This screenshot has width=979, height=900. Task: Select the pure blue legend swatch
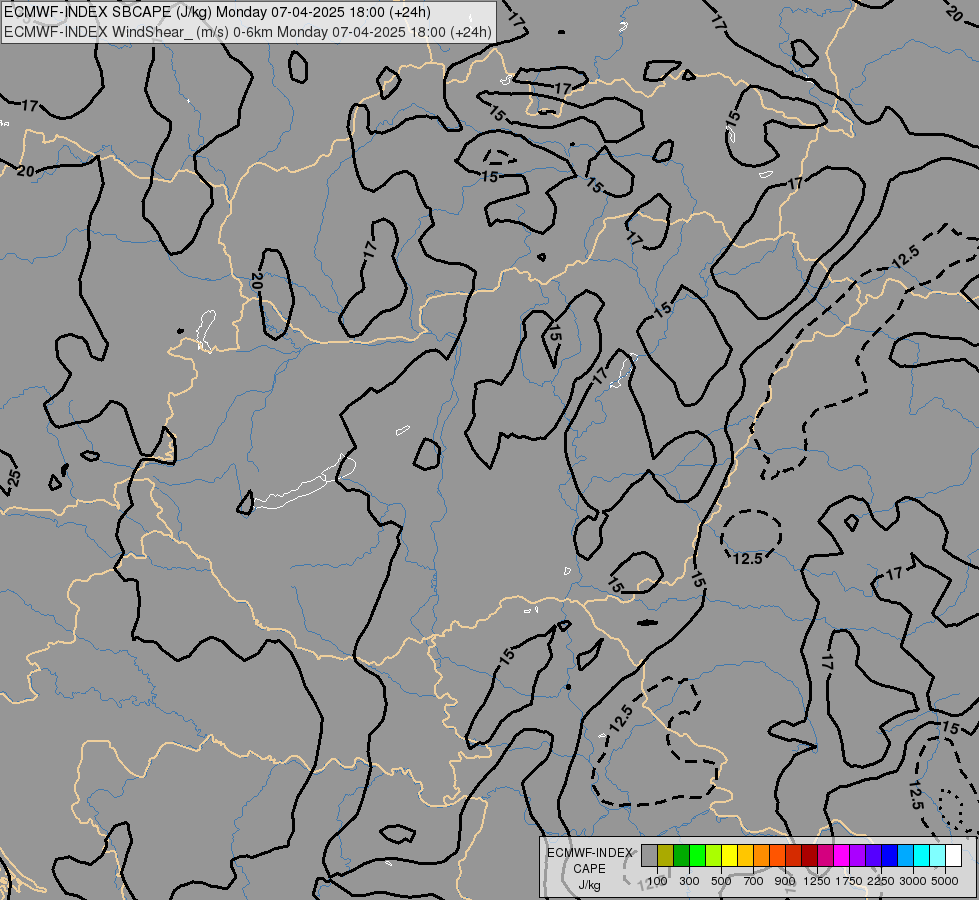[889, 855]
